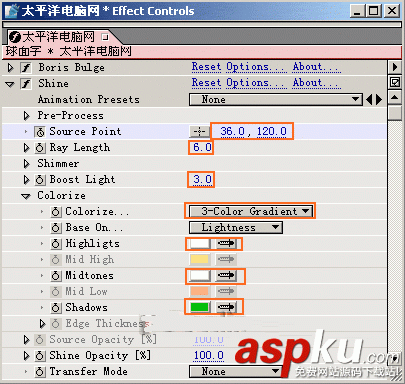Open the Effect Controls panel flyout menu
Image resolution: width=405 pixels, height=384 pixels.
(x=395, y=67)
